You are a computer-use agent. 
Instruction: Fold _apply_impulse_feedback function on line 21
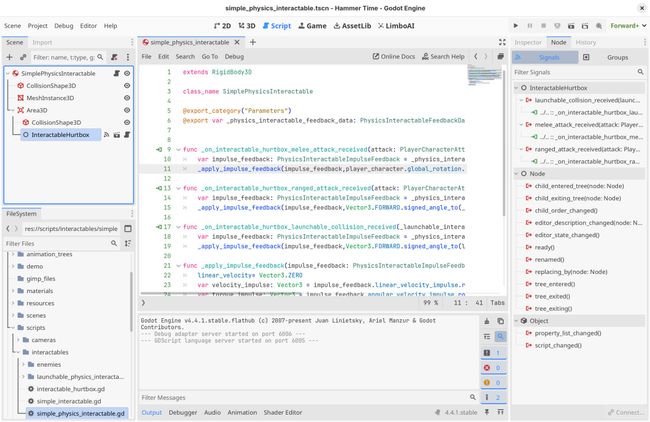pos(179,266)
